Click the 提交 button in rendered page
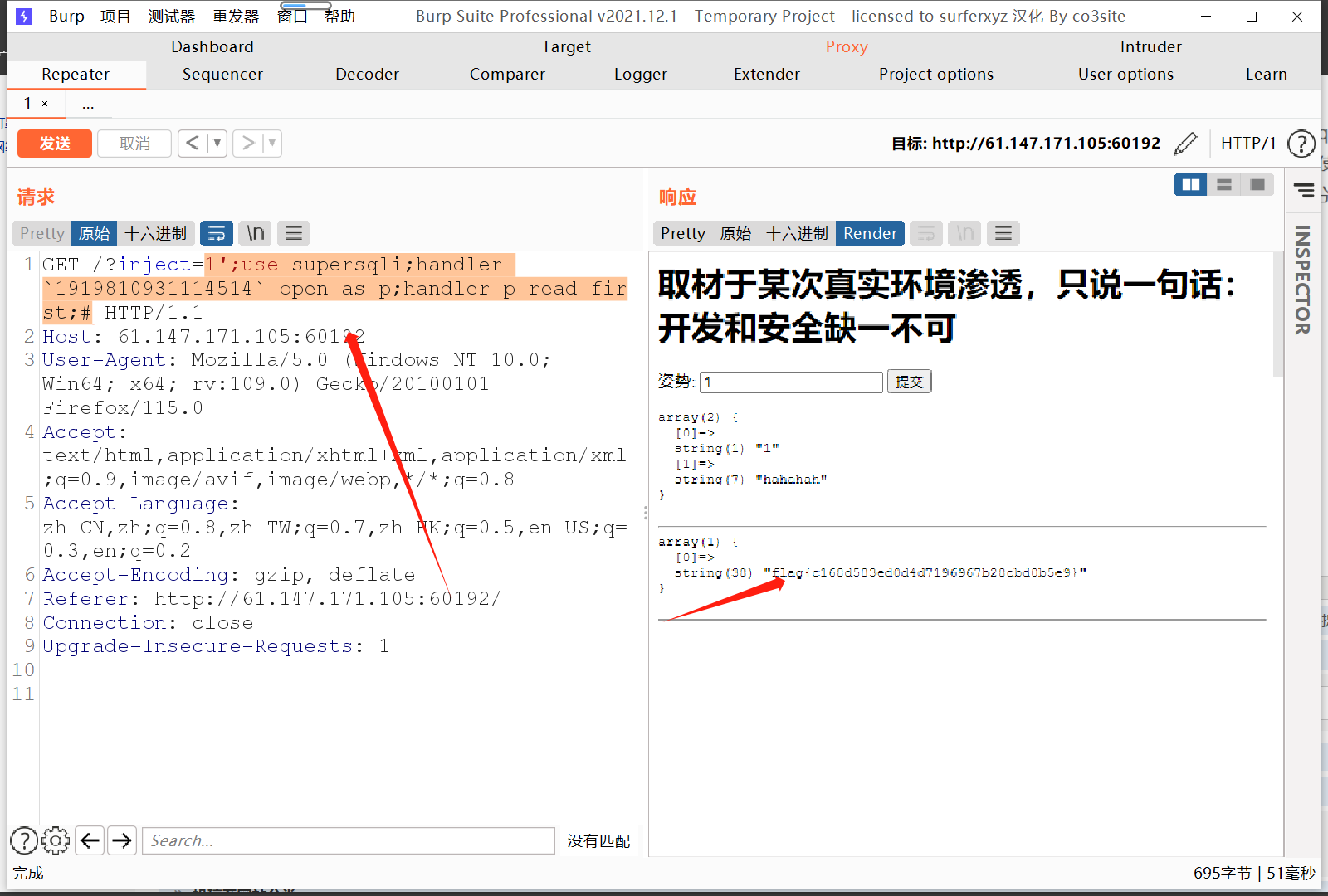 tap(909, 382)
